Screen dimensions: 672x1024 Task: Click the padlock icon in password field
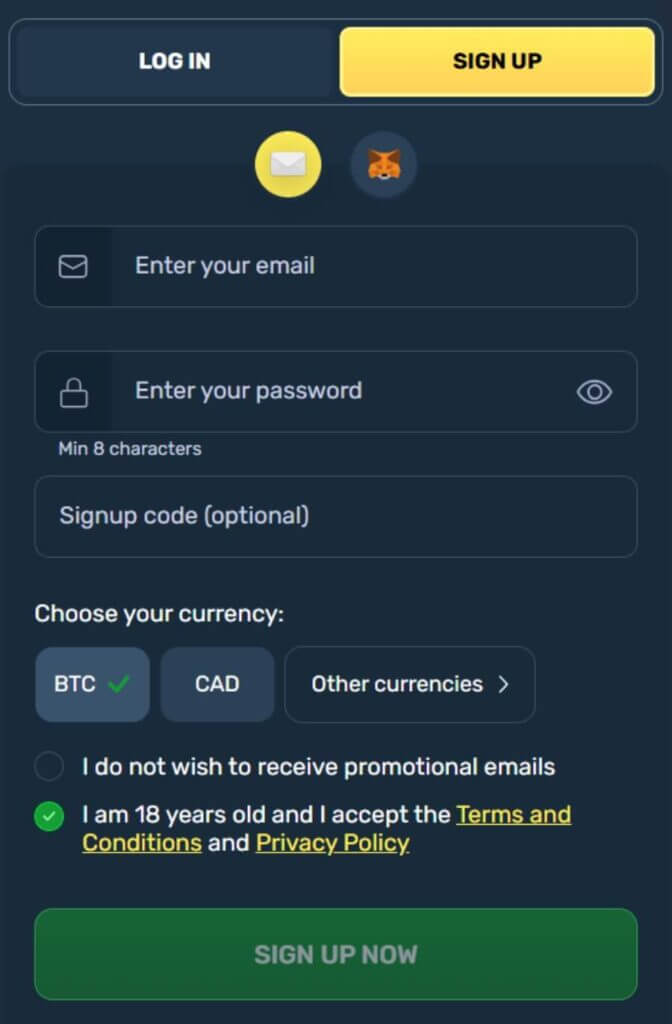(x=74, y=392)
